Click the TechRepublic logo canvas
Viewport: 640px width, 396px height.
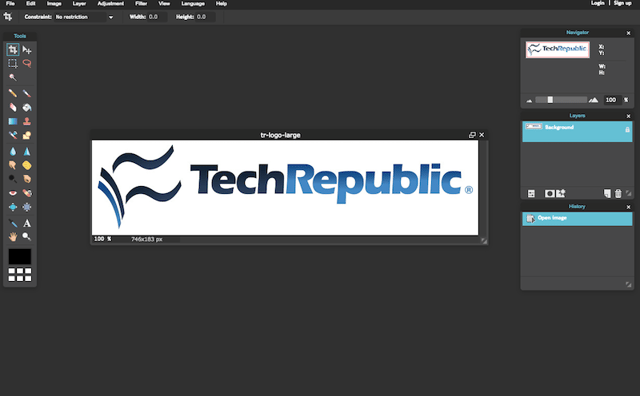[x=285, y=188]
